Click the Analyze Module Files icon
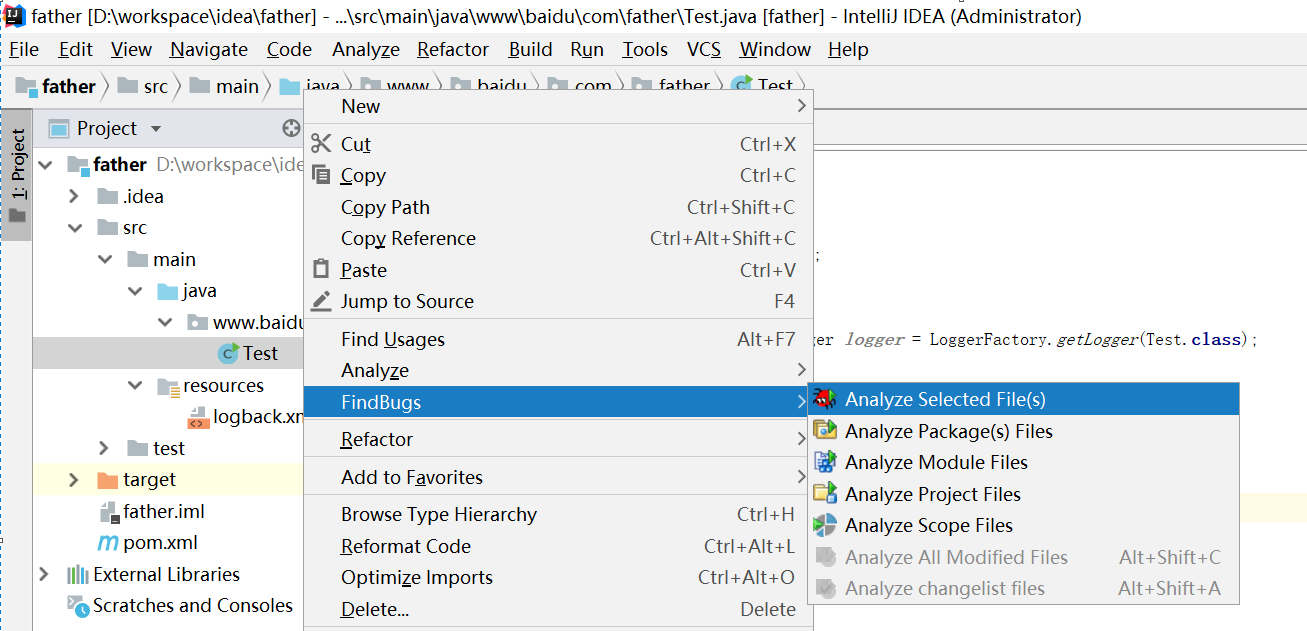The height and width of the screenshot is (631, 1307). (x=825, y=462)
